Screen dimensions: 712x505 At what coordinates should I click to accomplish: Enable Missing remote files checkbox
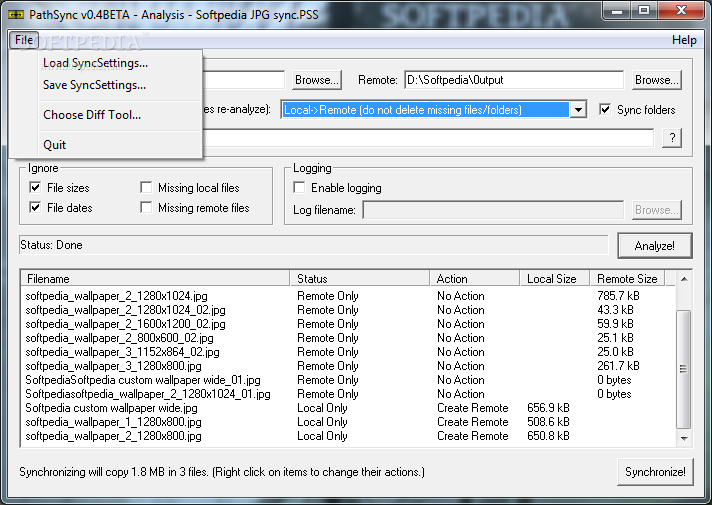[146, 208]
